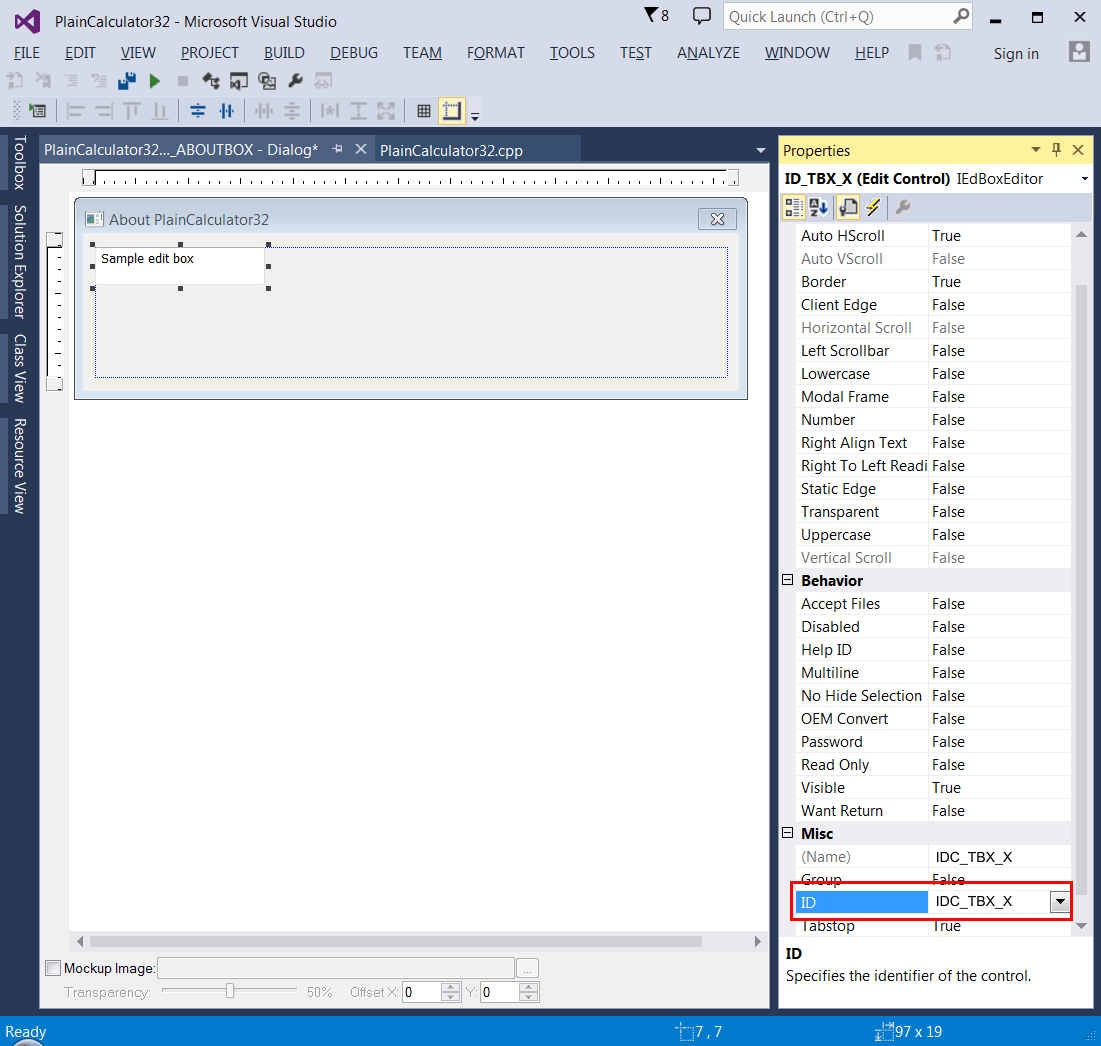Click the Center Horizontal alignment icon
The width and height of the screenshot is (1101, 1046).
[x=227, y=111]
